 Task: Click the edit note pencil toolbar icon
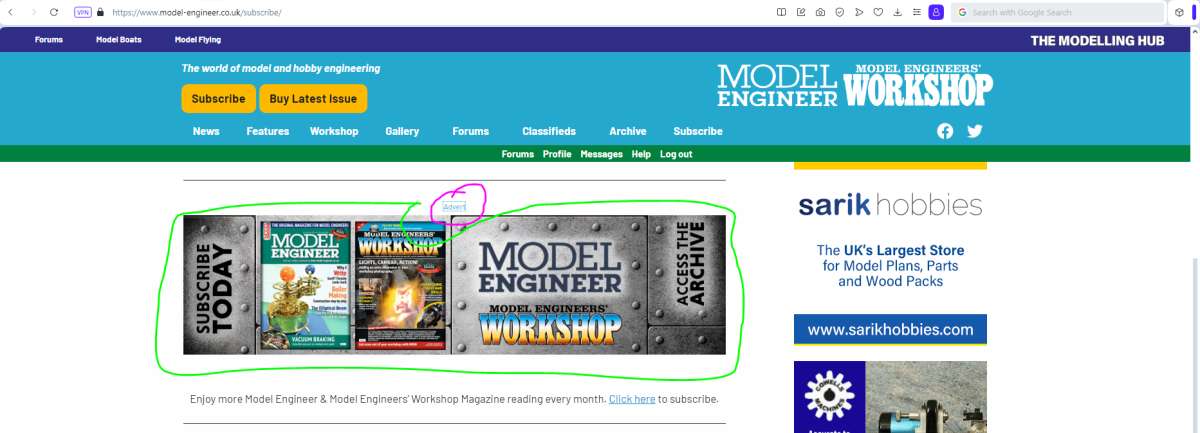tap(801, 12)
